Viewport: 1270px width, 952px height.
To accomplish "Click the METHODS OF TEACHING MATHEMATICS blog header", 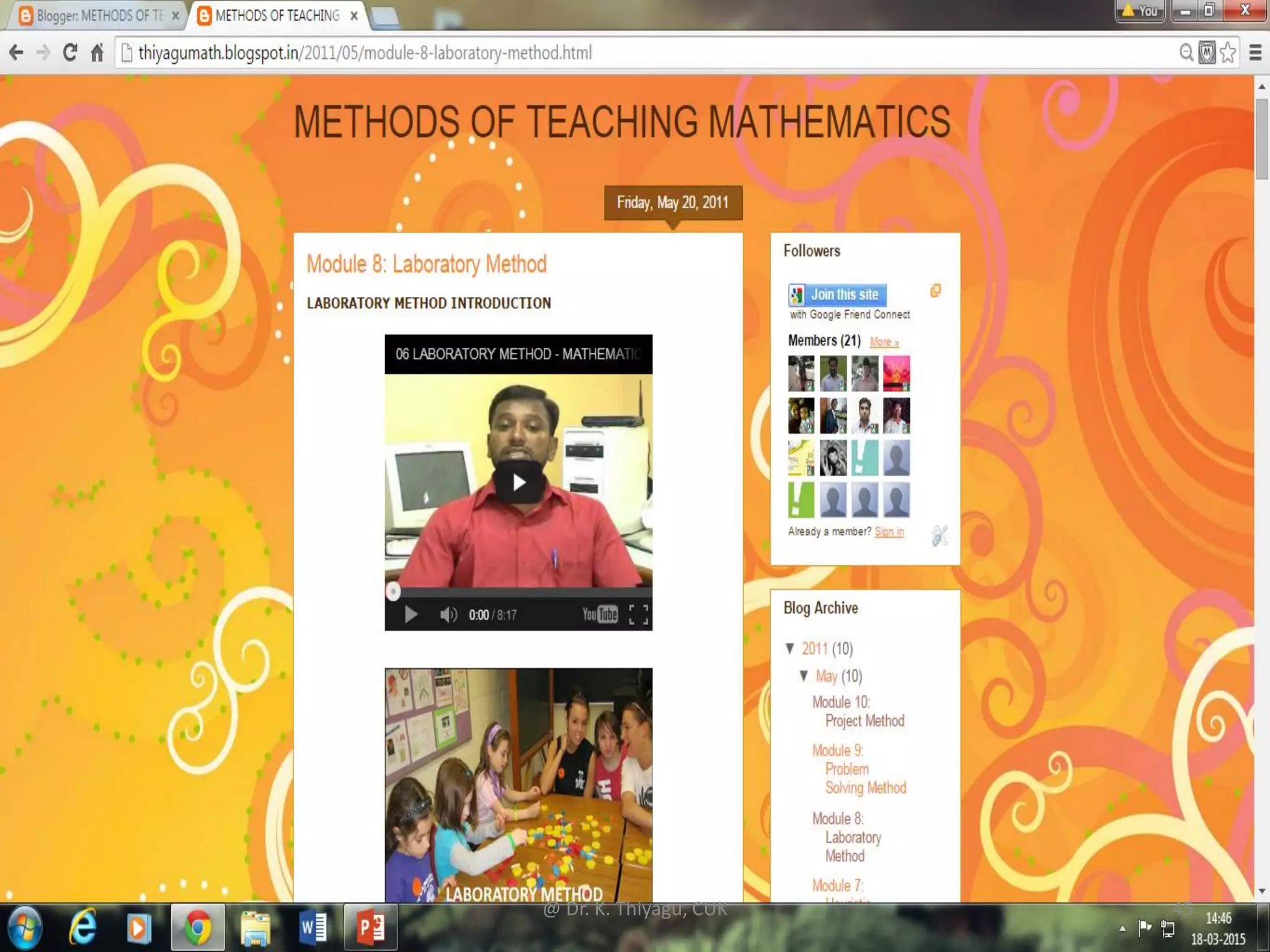I will click(x=622, y=121).
